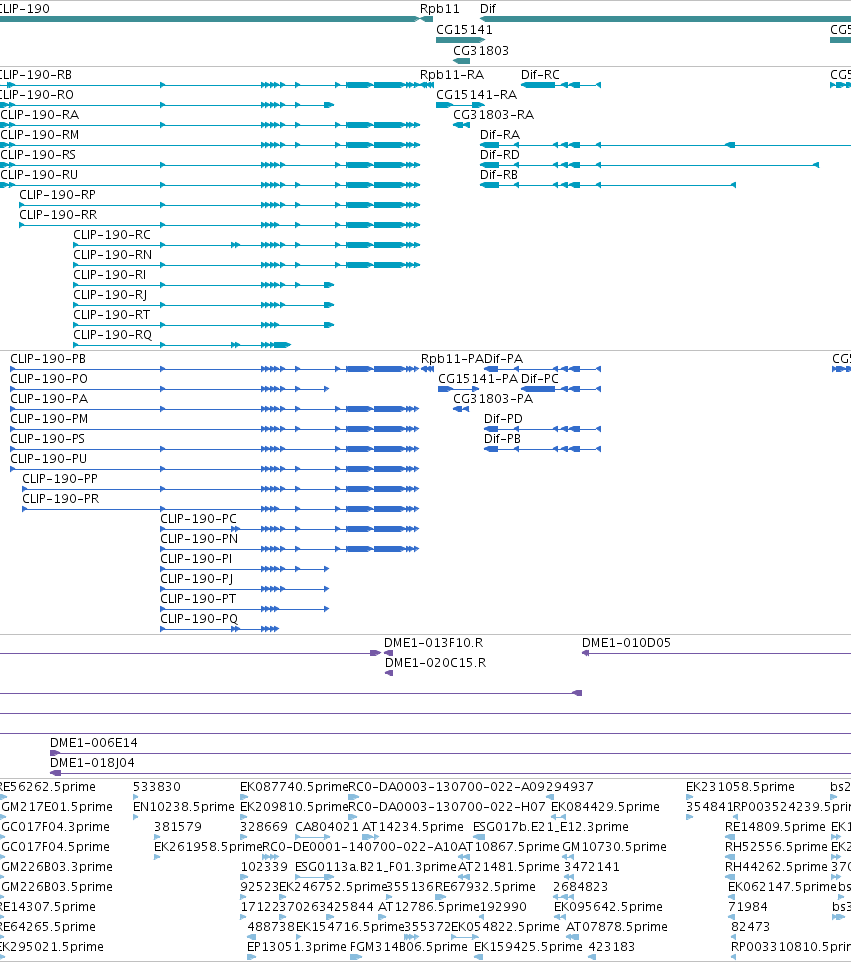Open transcript CLIP-190-RO
This screenshot has width=851, height=962.
point(37,94)
